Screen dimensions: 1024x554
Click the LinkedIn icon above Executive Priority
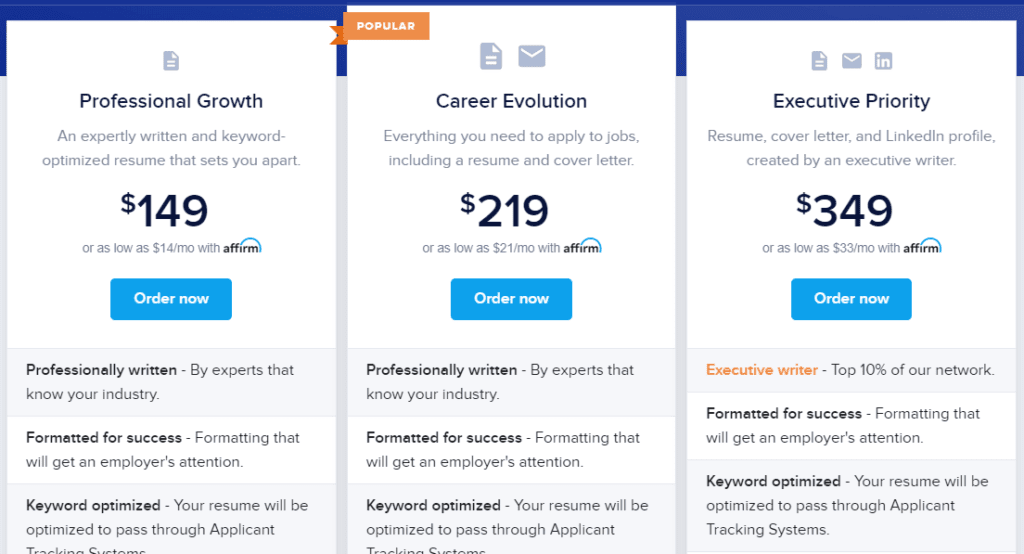(883, 61)
